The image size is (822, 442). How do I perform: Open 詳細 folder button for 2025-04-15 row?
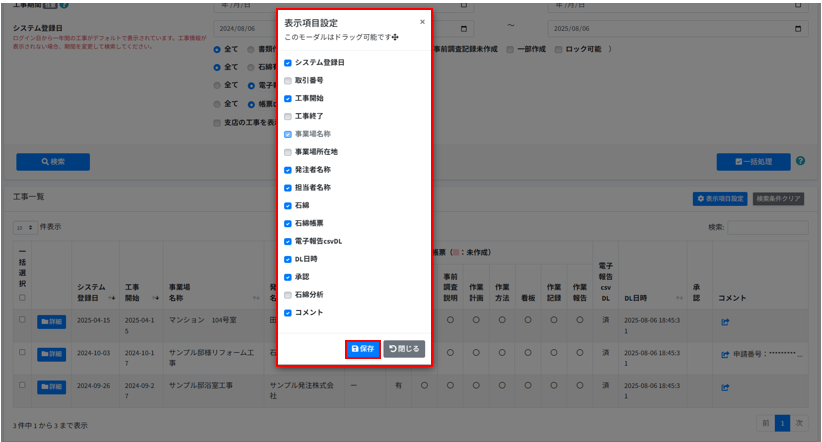click(50, 321)
